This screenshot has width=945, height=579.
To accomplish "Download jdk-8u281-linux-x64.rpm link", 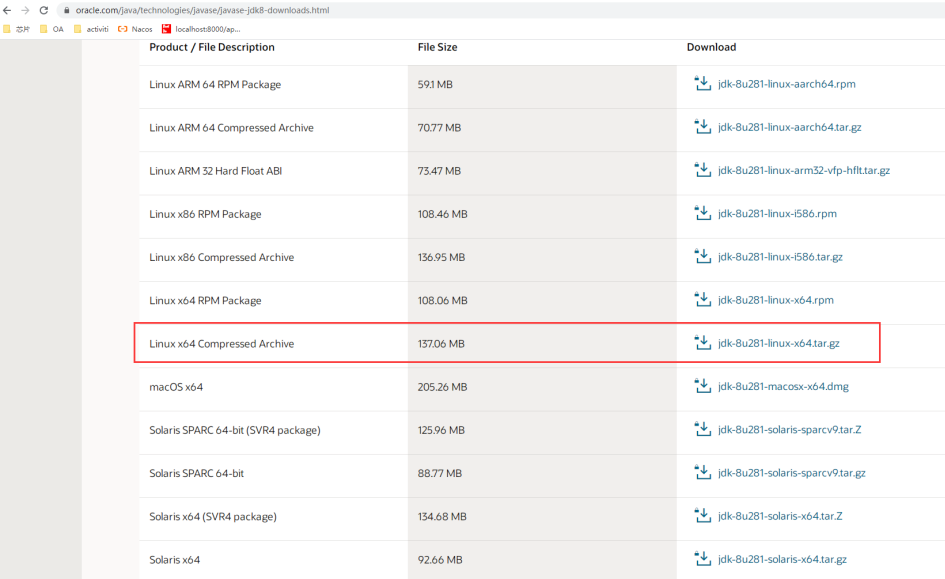I will [x=775, y=300].
